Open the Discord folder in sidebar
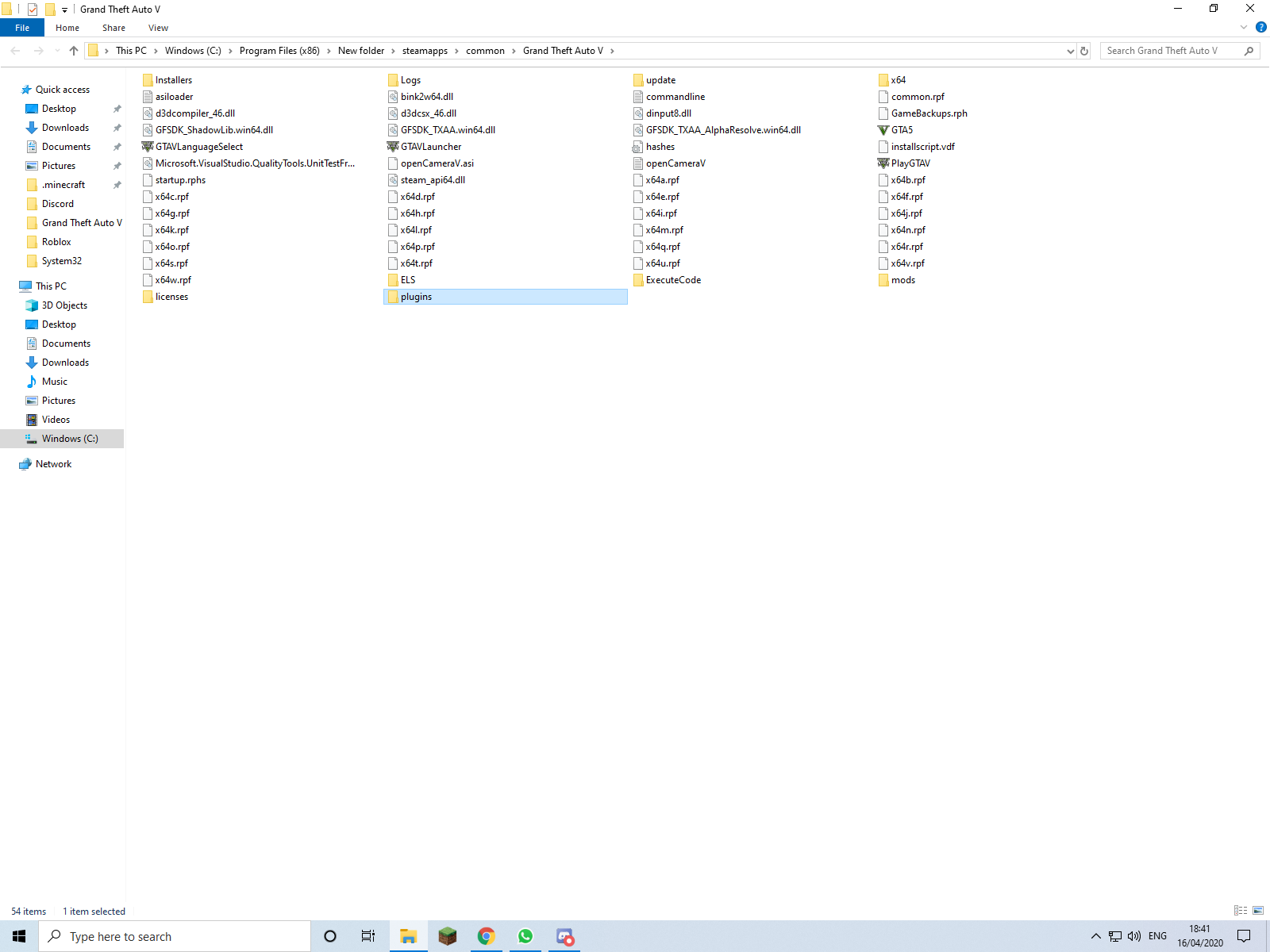1270x952 pixels. (x=58, y=204)
